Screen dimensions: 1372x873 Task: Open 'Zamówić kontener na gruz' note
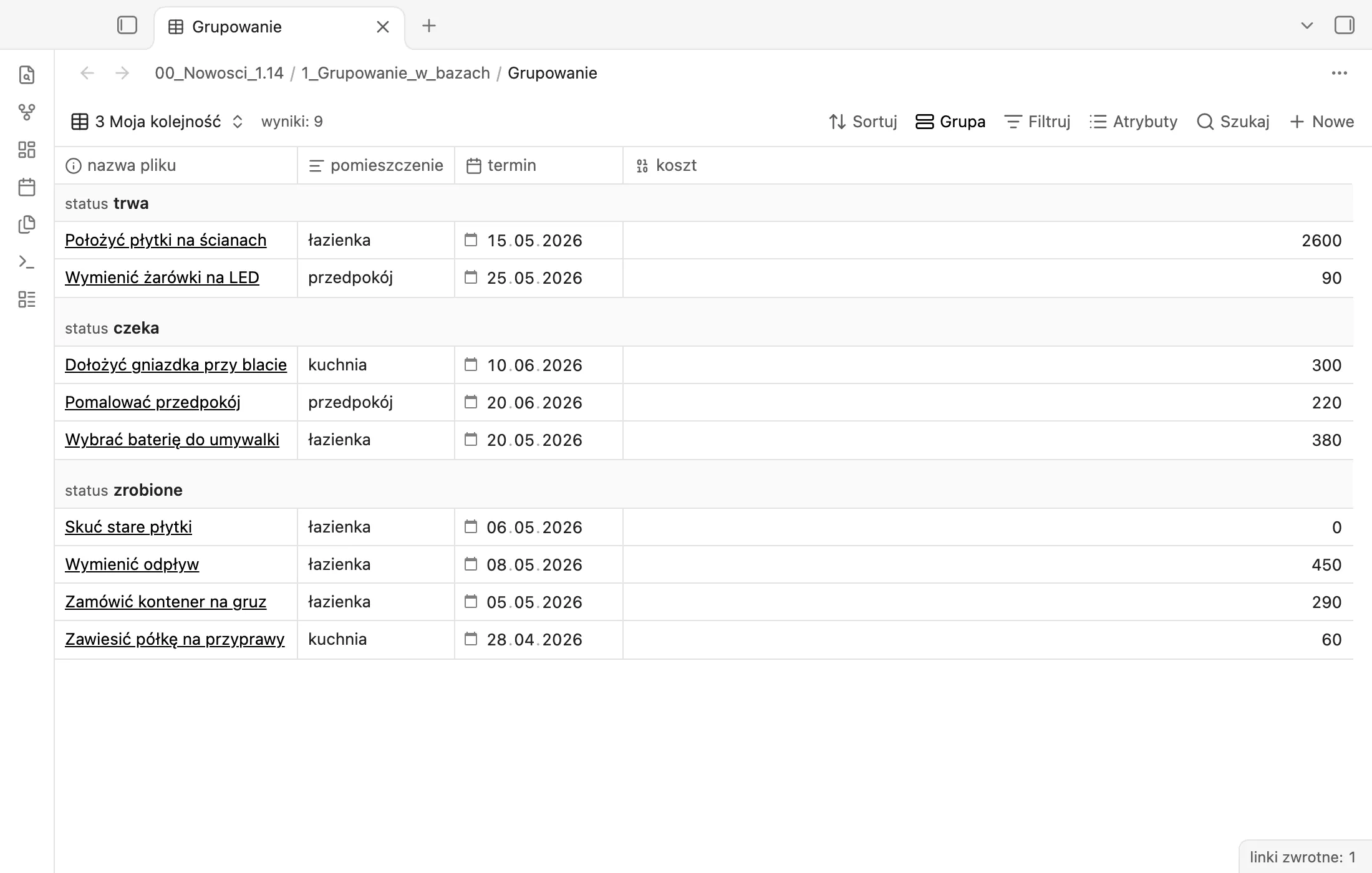(166, 602)
